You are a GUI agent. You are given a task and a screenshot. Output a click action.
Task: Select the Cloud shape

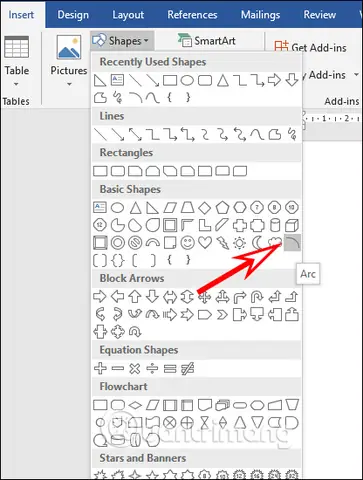[x=275, y=242]
